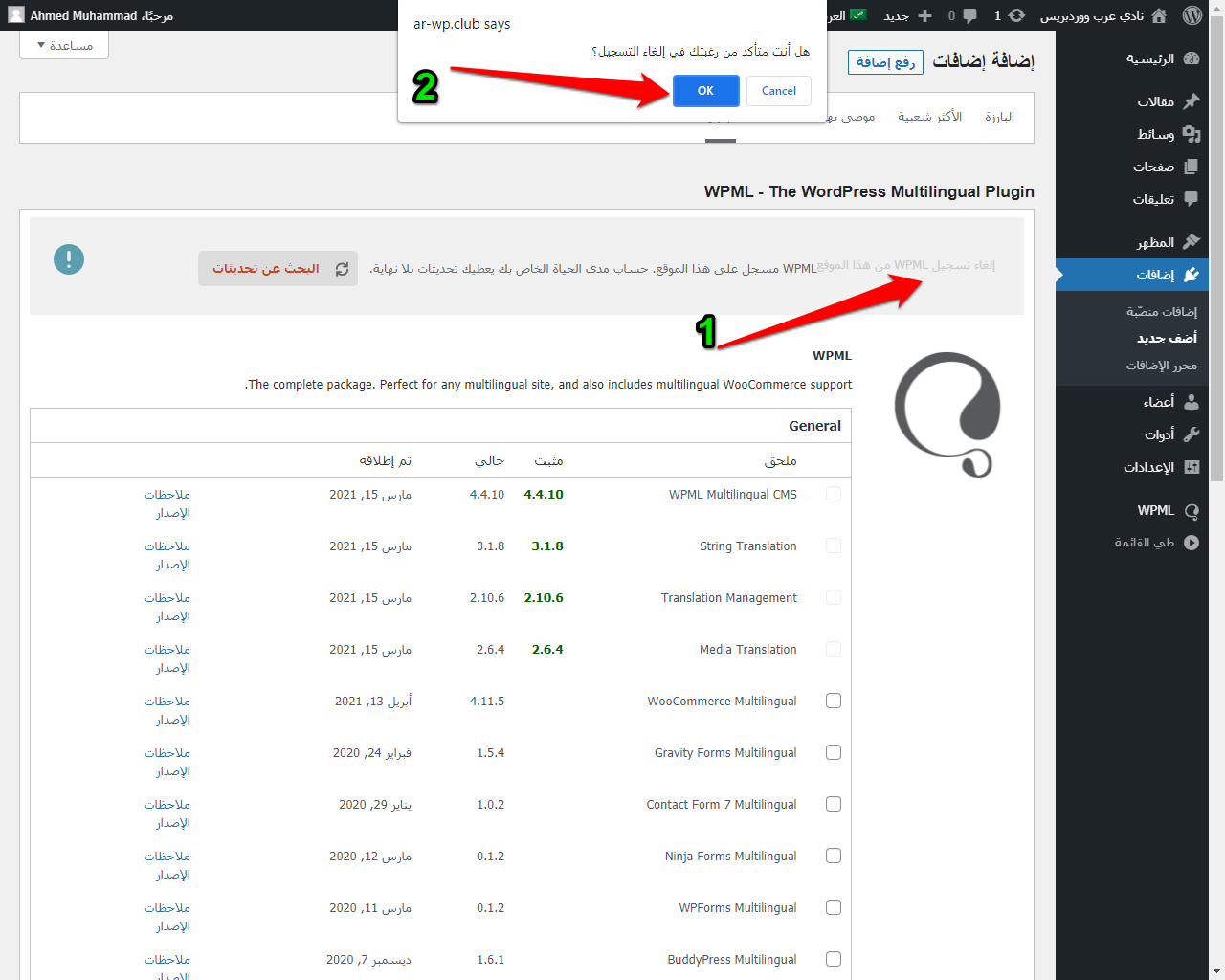Tick the WPForms Multilingual checkbox

(834, 907)
